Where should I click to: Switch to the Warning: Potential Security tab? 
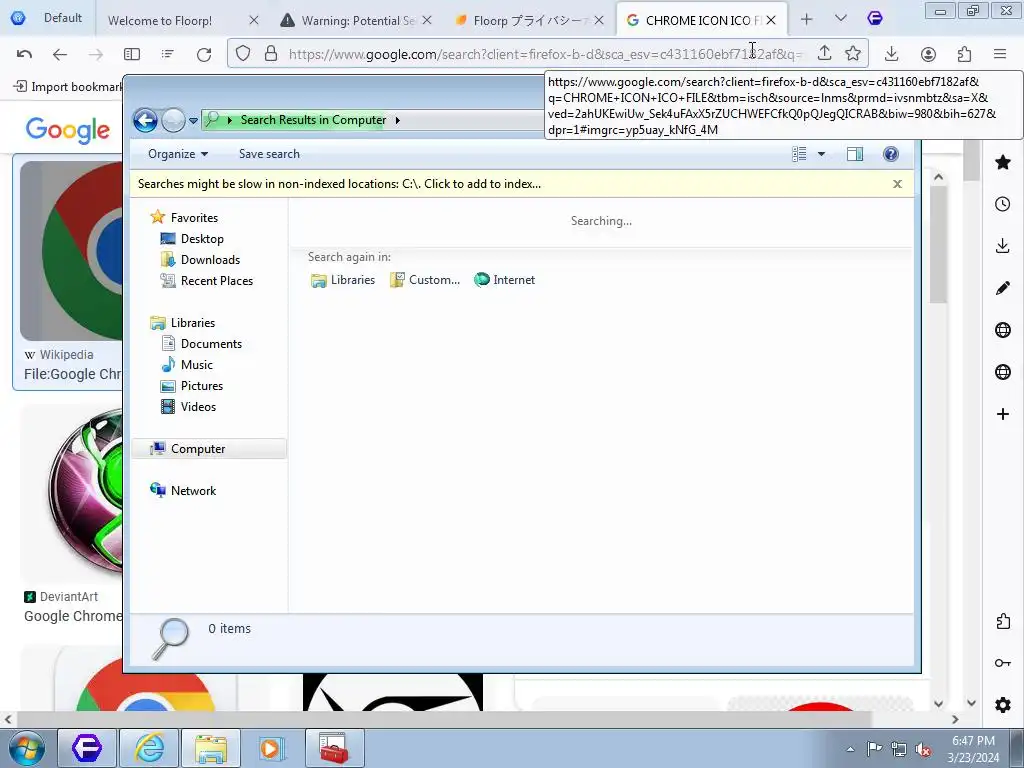[356, 20]
